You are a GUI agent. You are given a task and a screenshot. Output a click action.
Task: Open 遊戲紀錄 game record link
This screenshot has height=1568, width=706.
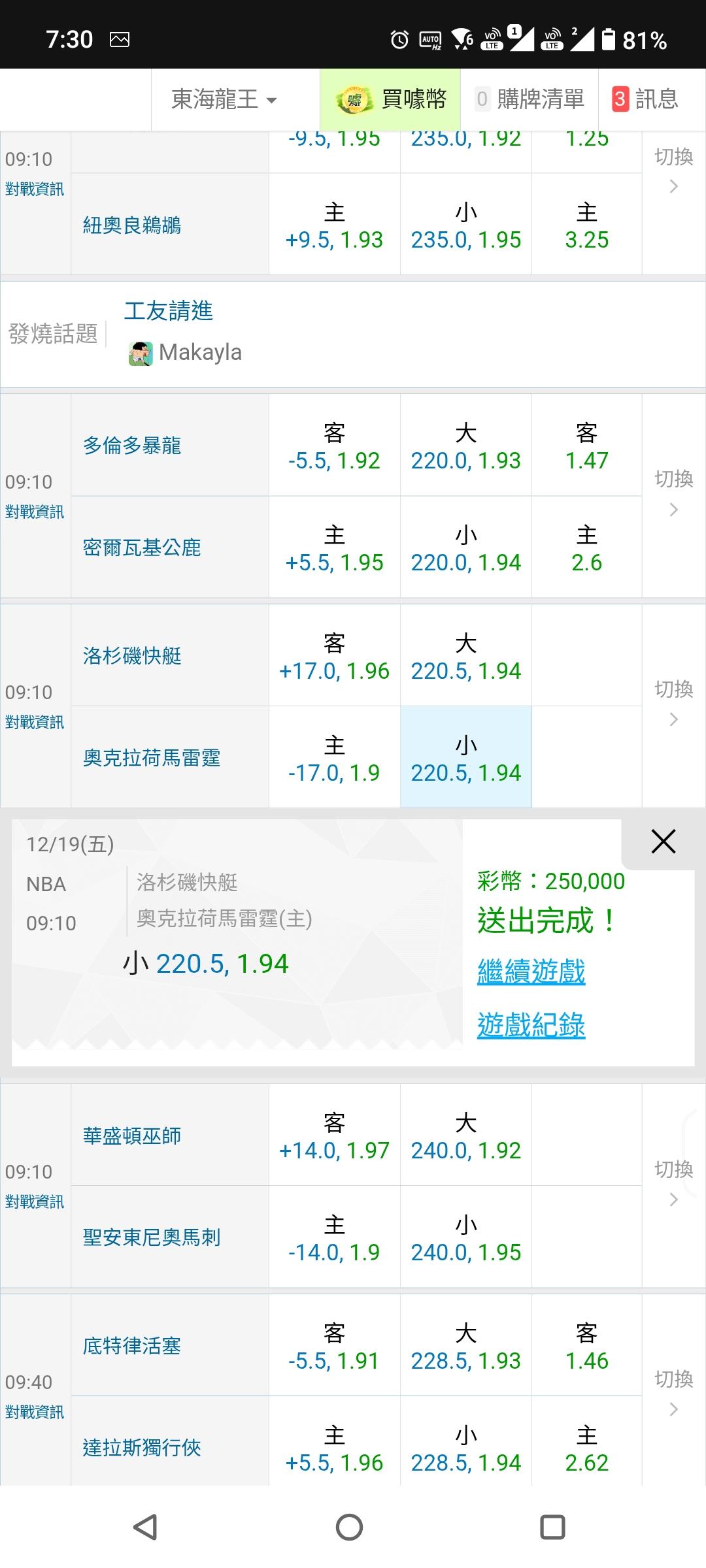click(531, 1025)
